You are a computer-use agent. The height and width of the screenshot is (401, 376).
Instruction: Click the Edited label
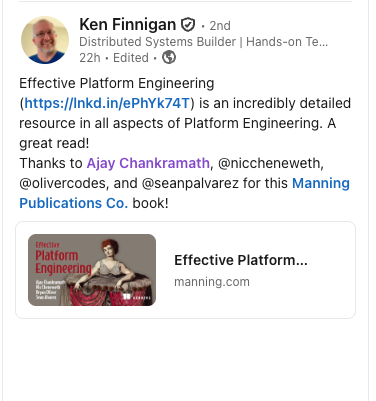click(x=131, y=58)
